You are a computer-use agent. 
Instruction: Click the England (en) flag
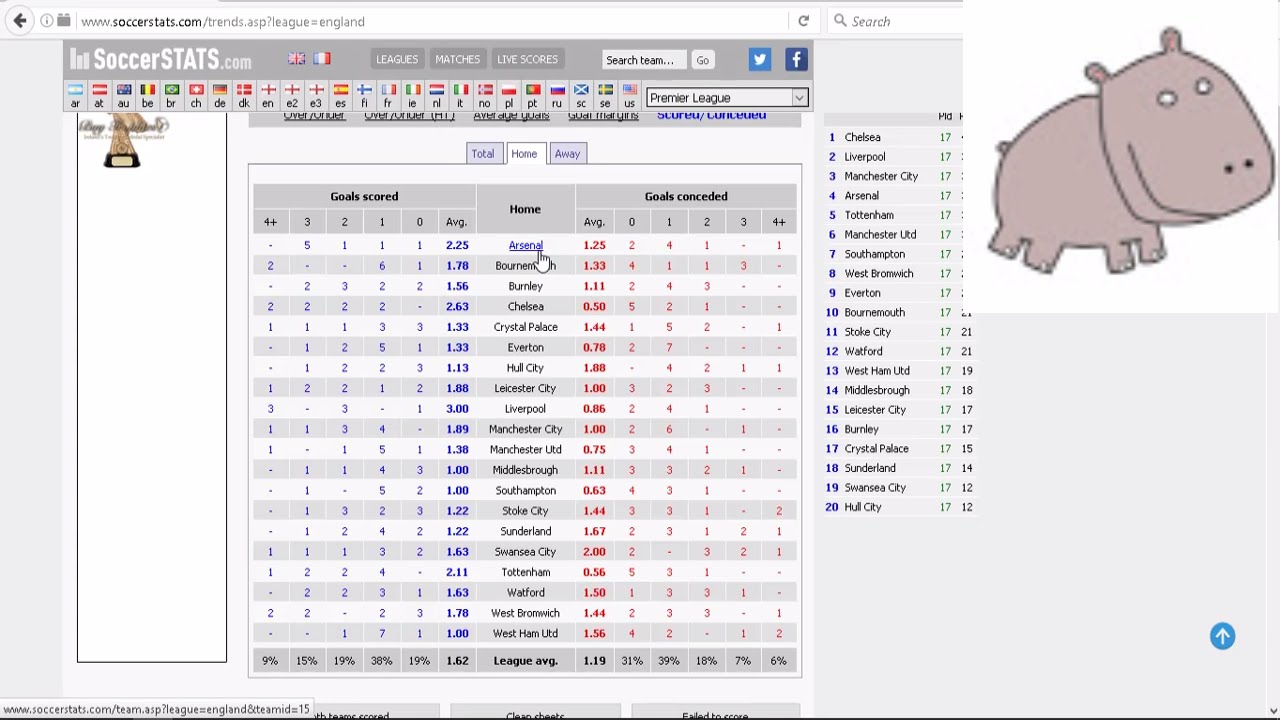(267, 91)
